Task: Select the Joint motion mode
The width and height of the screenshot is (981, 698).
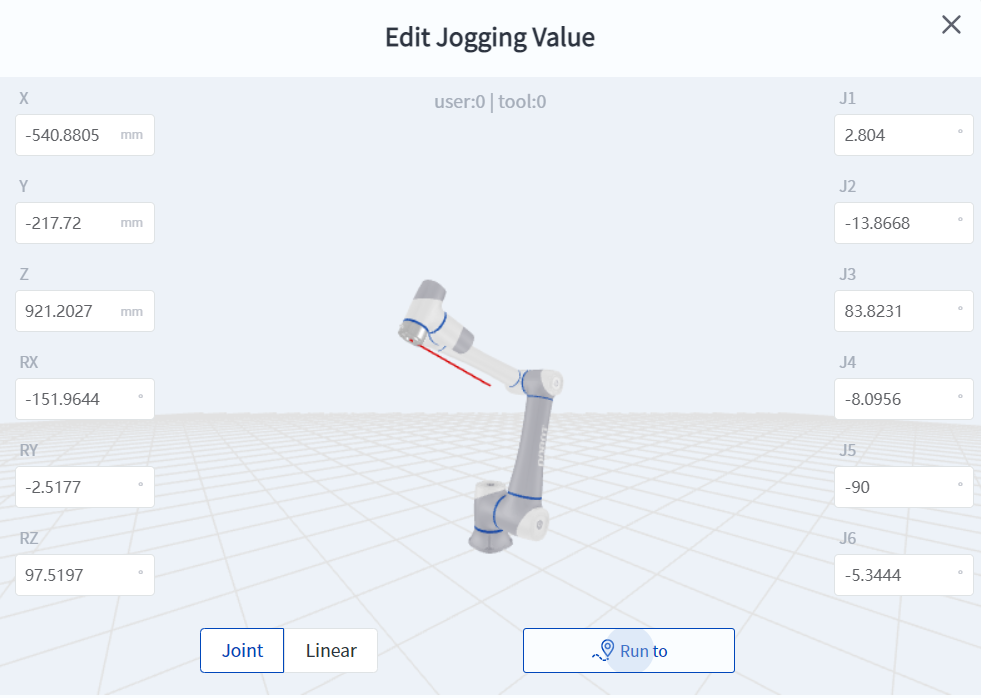Action: coord(242,651)
